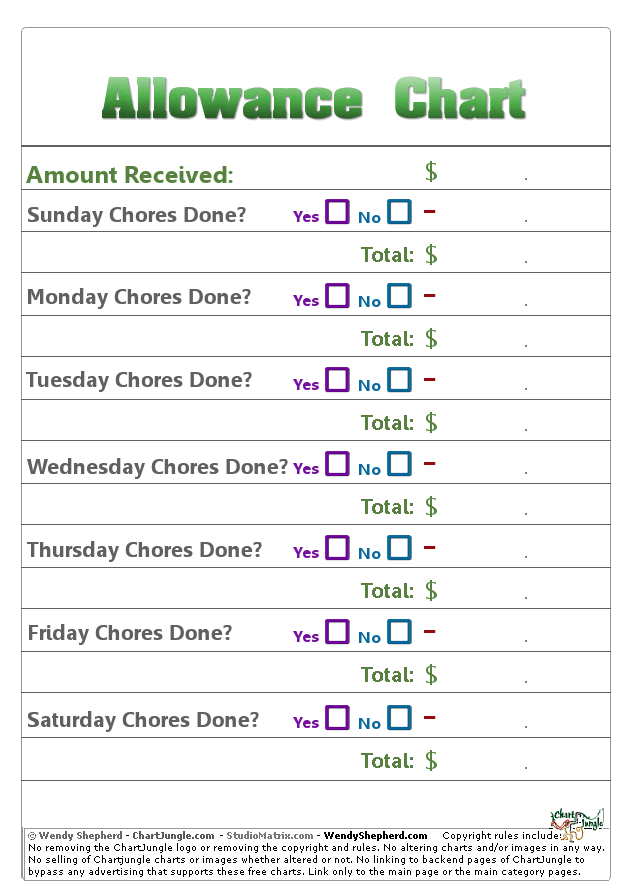The image size is (631, 885).
Task: Check Thursday's Yes checkbox
Action: pos(338,548)
